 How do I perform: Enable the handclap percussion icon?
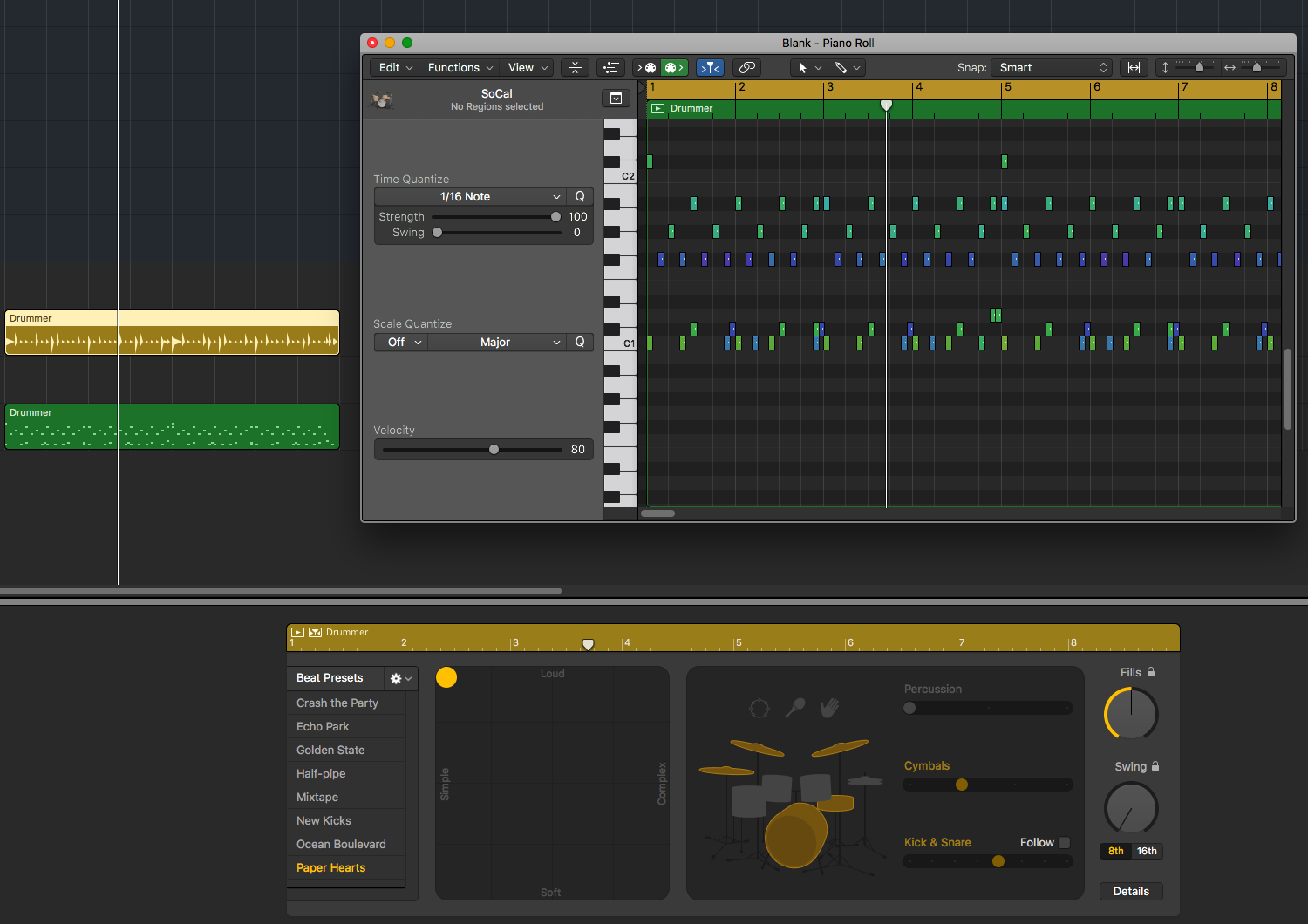tap(829, 708)
